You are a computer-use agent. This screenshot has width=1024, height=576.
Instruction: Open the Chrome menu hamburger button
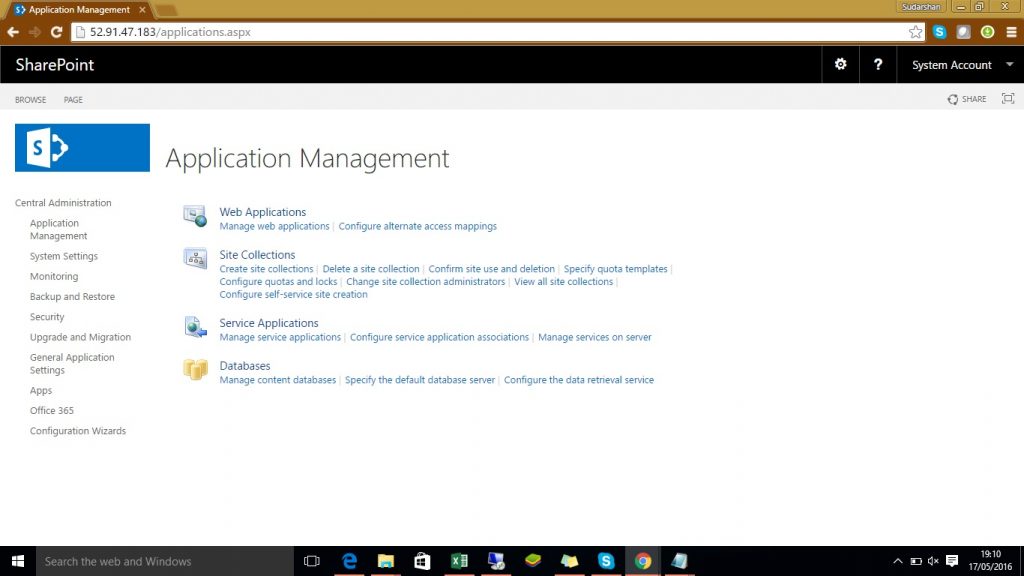pyautogui.click(x=1011, y=32)
